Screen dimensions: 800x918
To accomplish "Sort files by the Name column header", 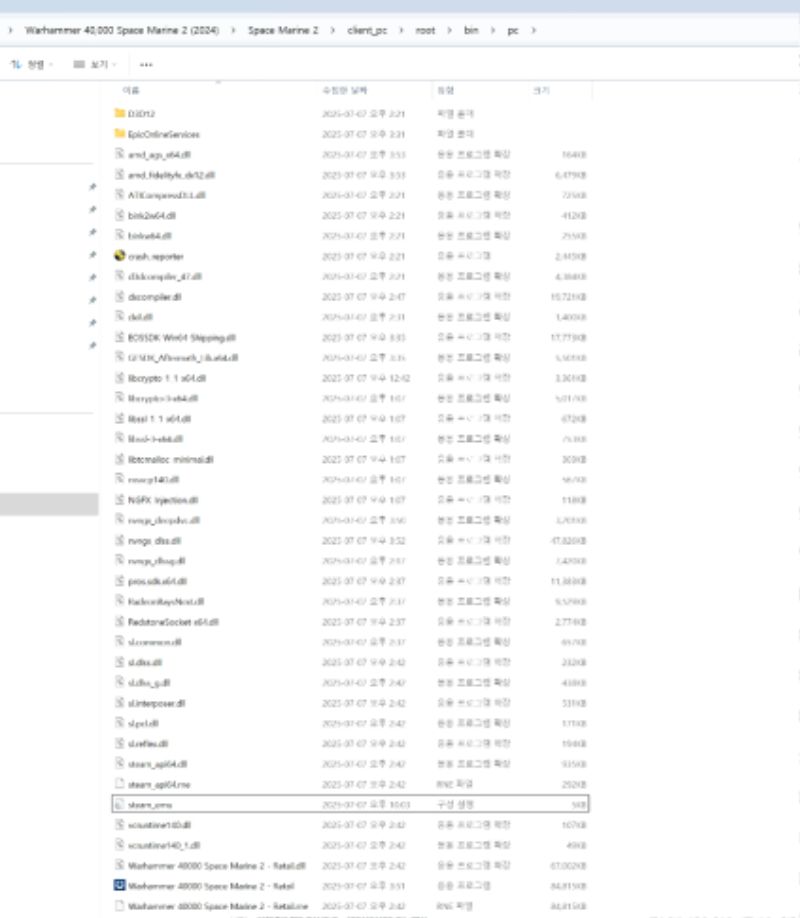I will [131, 90].
